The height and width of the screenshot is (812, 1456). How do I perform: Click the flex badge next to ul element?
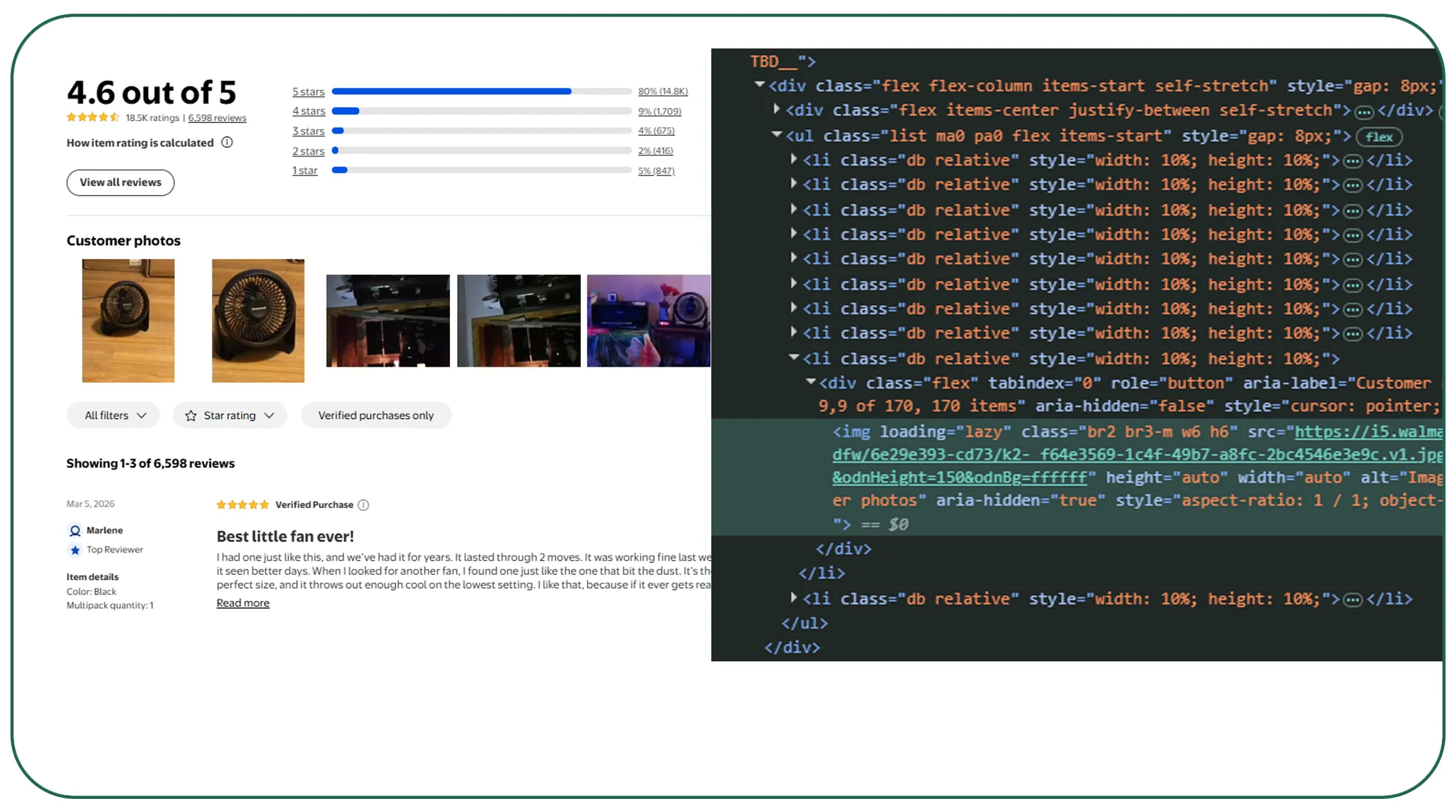[x=1379, y=137]
